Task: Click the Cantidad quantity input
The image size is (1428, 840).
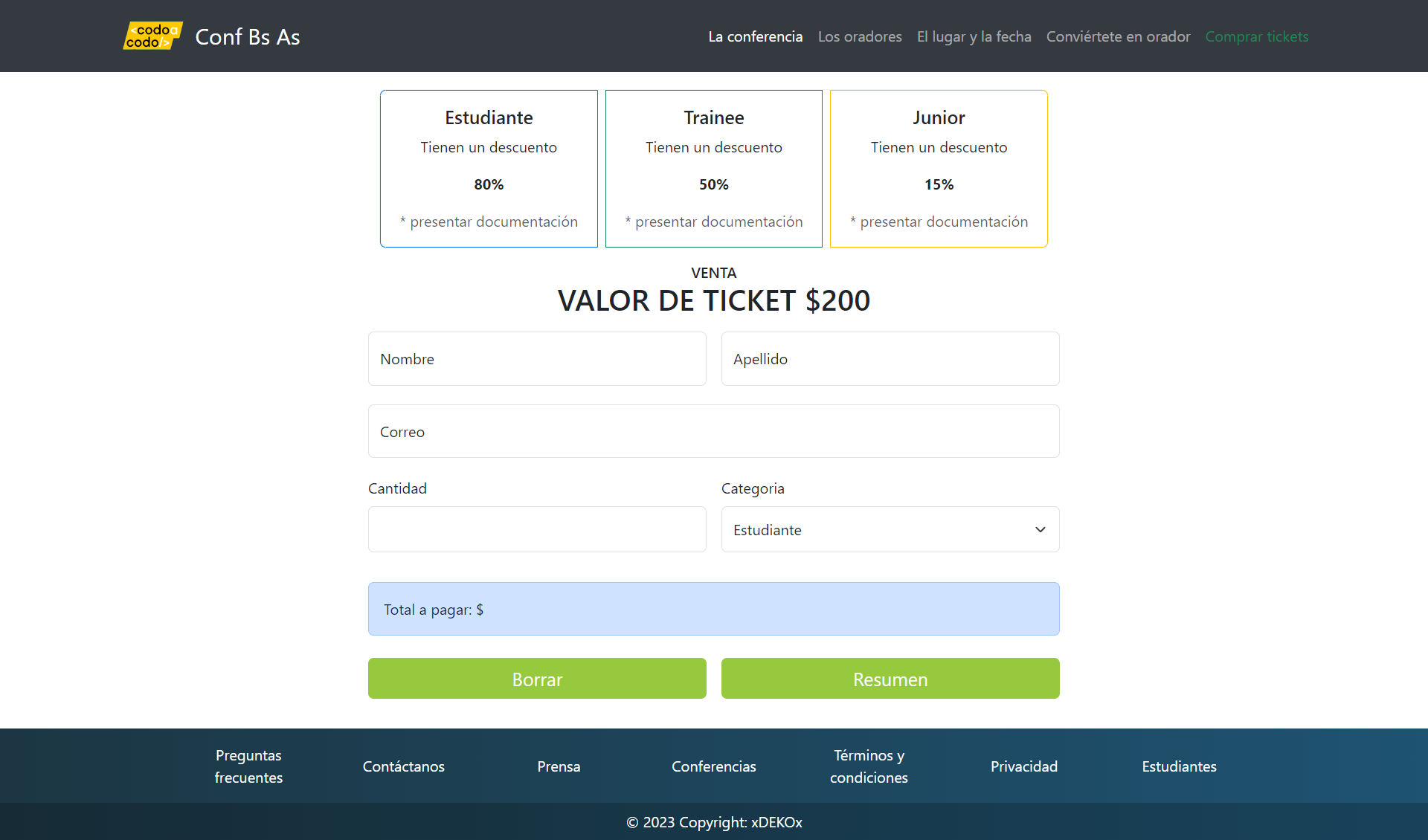Action: tap(537, 529)
